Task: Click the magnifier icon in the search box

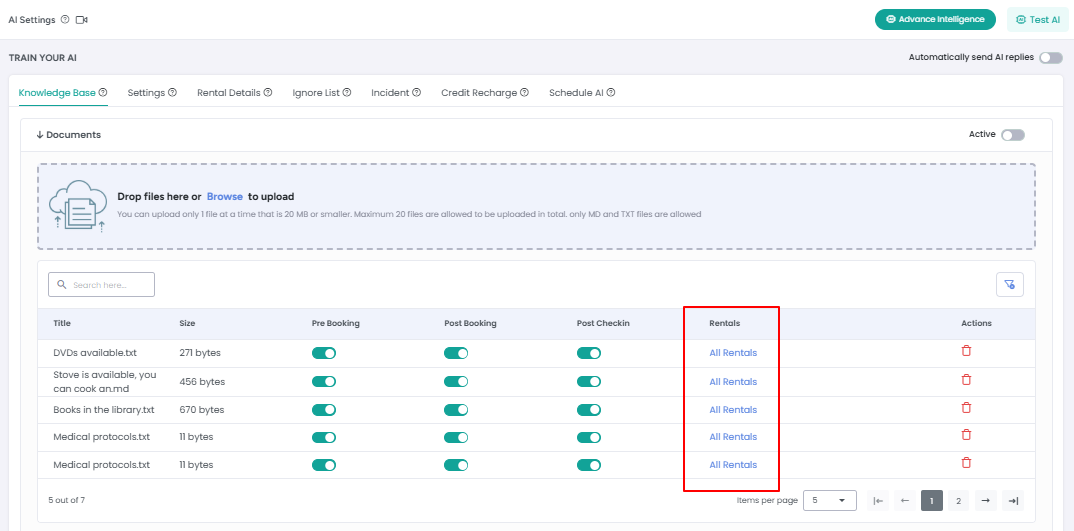Action: click(x=62, y=284)
